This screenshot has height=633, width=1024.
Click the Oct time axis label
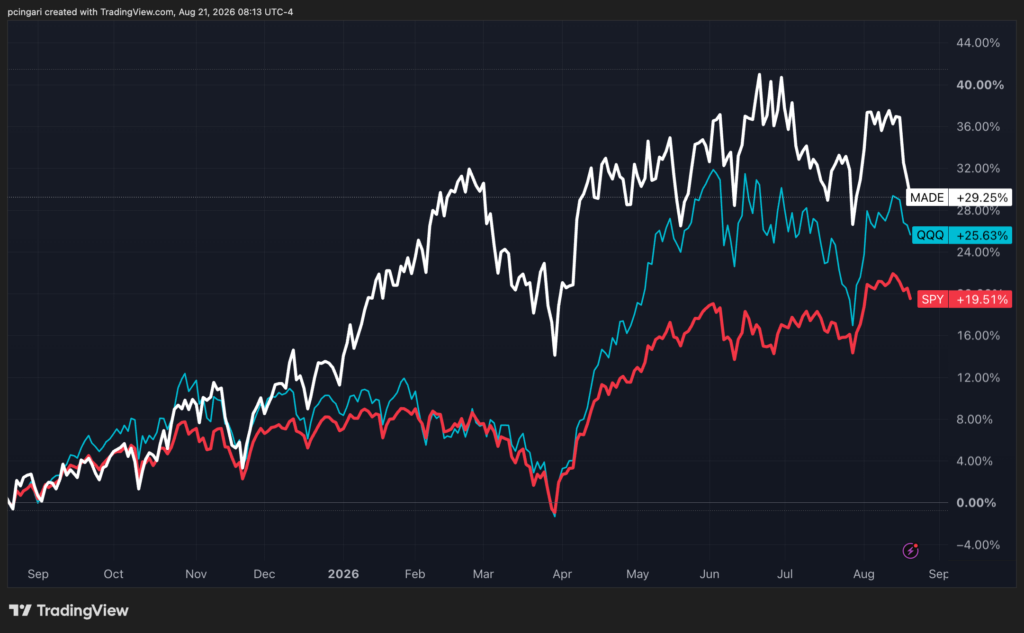coord(113,574)
